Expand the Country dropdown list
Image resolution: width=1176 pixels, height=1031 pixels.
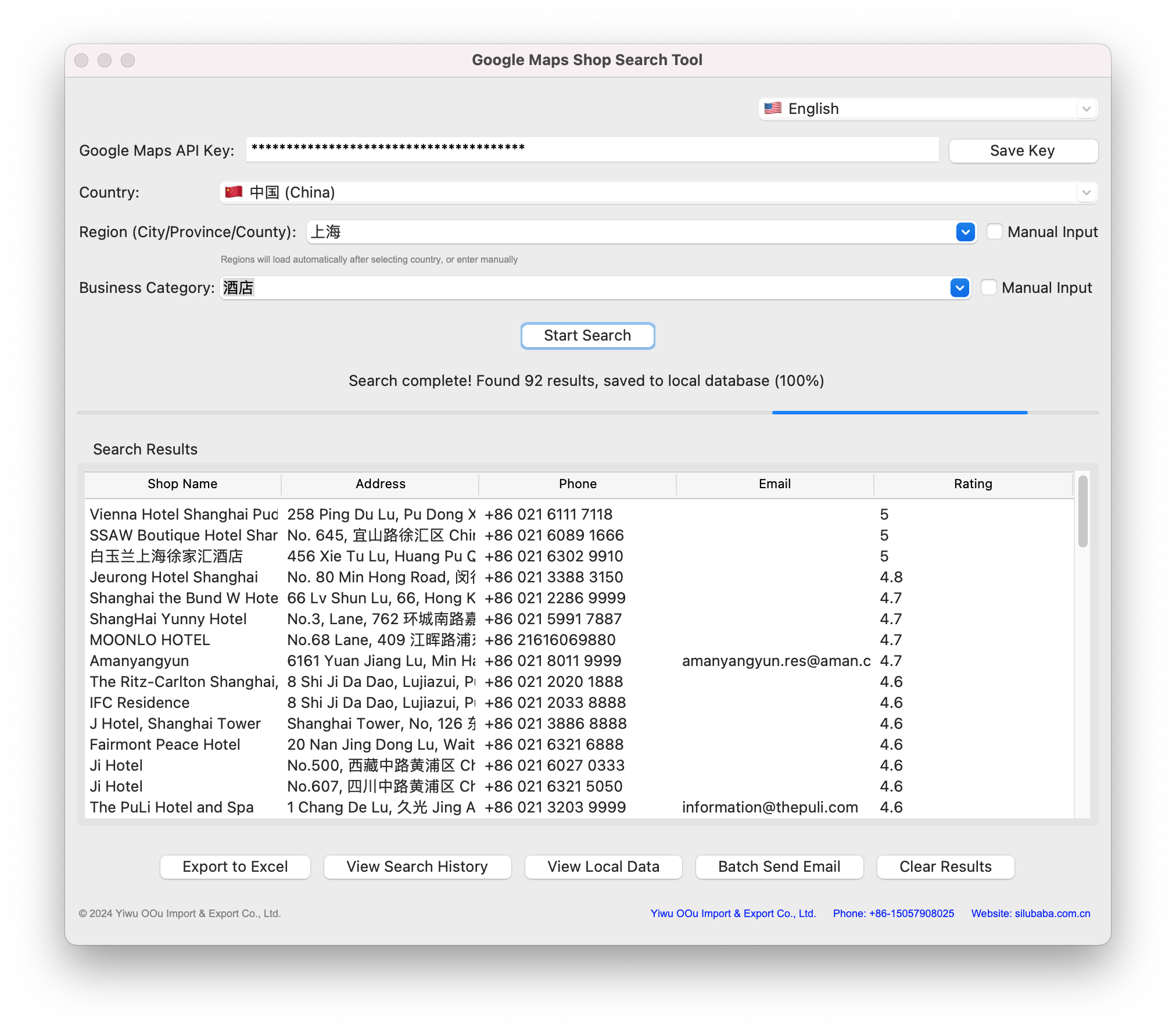pos(1085,192)
